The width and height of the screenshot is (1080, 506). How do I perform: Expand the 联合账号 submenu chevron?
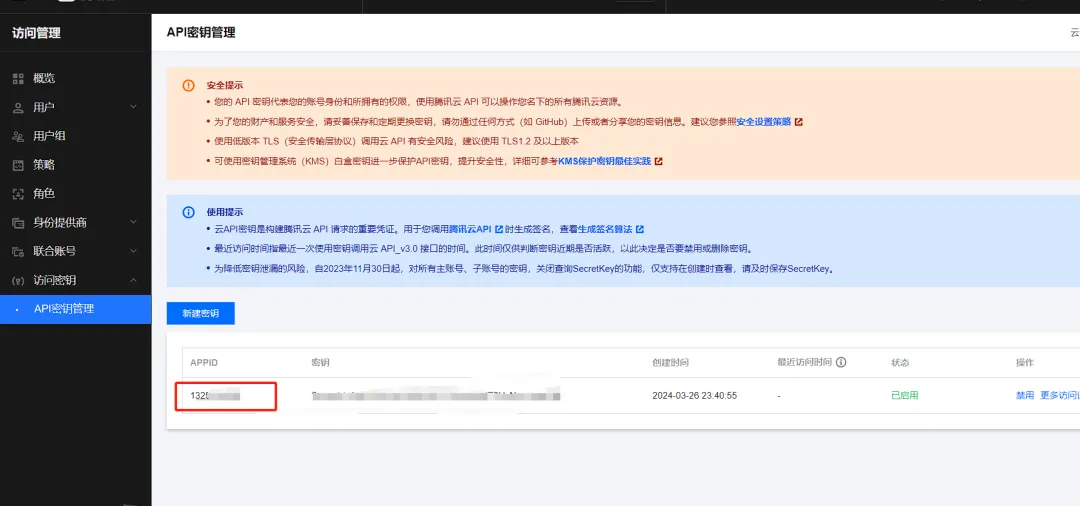pyautogui.click(x=134, y=251)
